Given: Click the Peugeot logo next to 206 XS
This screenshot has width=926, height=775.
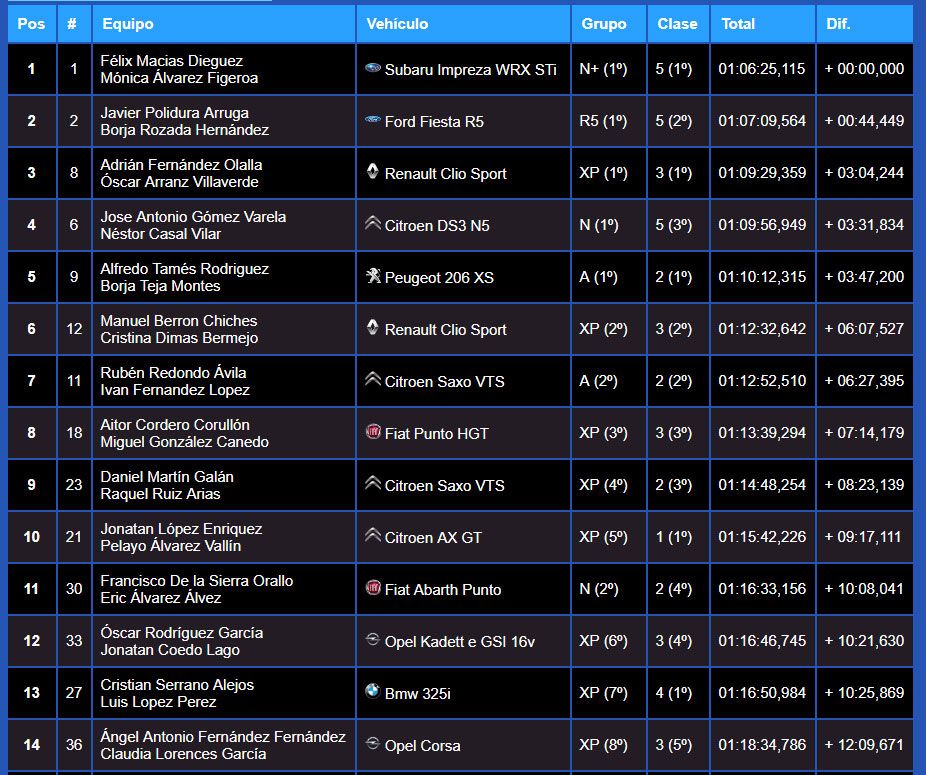Looking at the screenshot, I should (373, 276).
